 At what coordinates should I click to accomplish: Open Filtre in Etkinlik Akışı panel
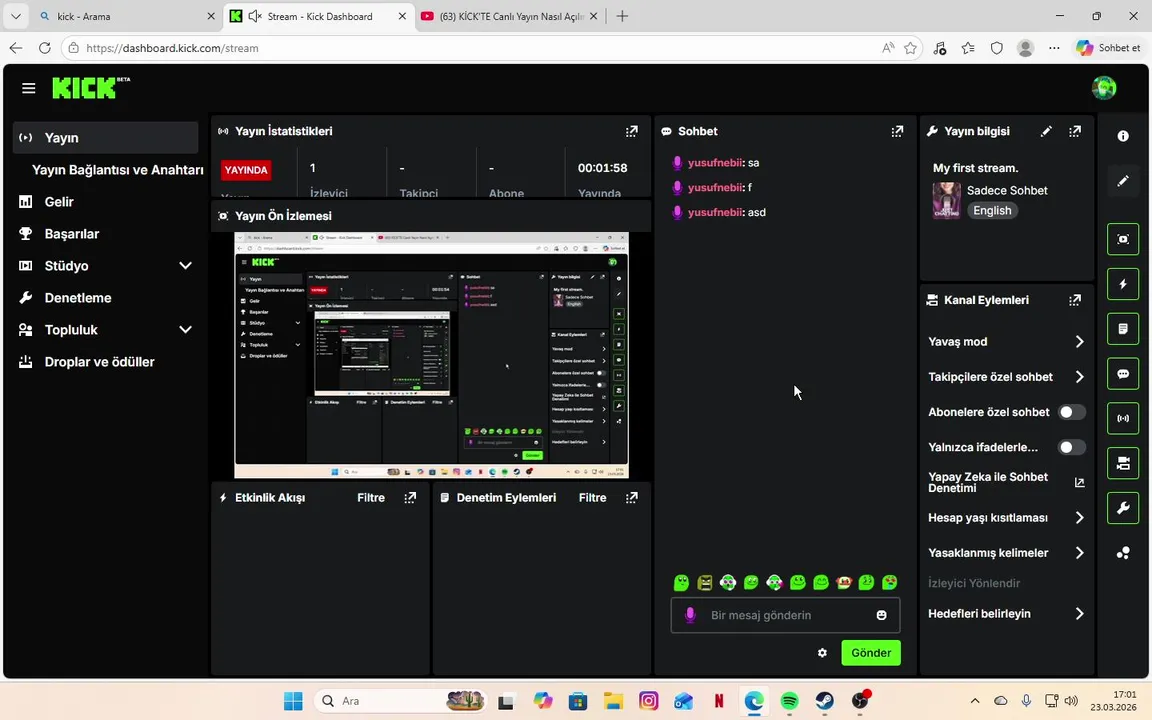(x=371, y=498)
